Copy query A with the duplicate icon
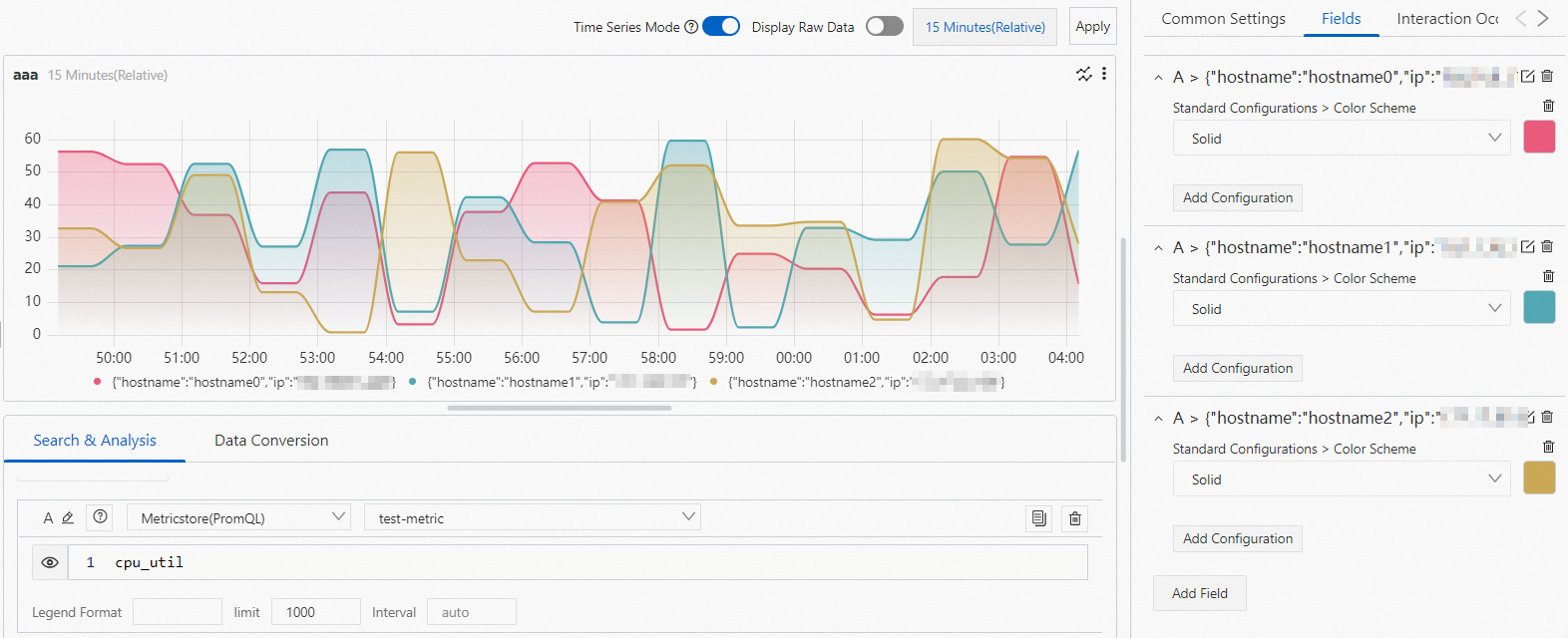1568x638 pixels. click(x=1039, y=518)
